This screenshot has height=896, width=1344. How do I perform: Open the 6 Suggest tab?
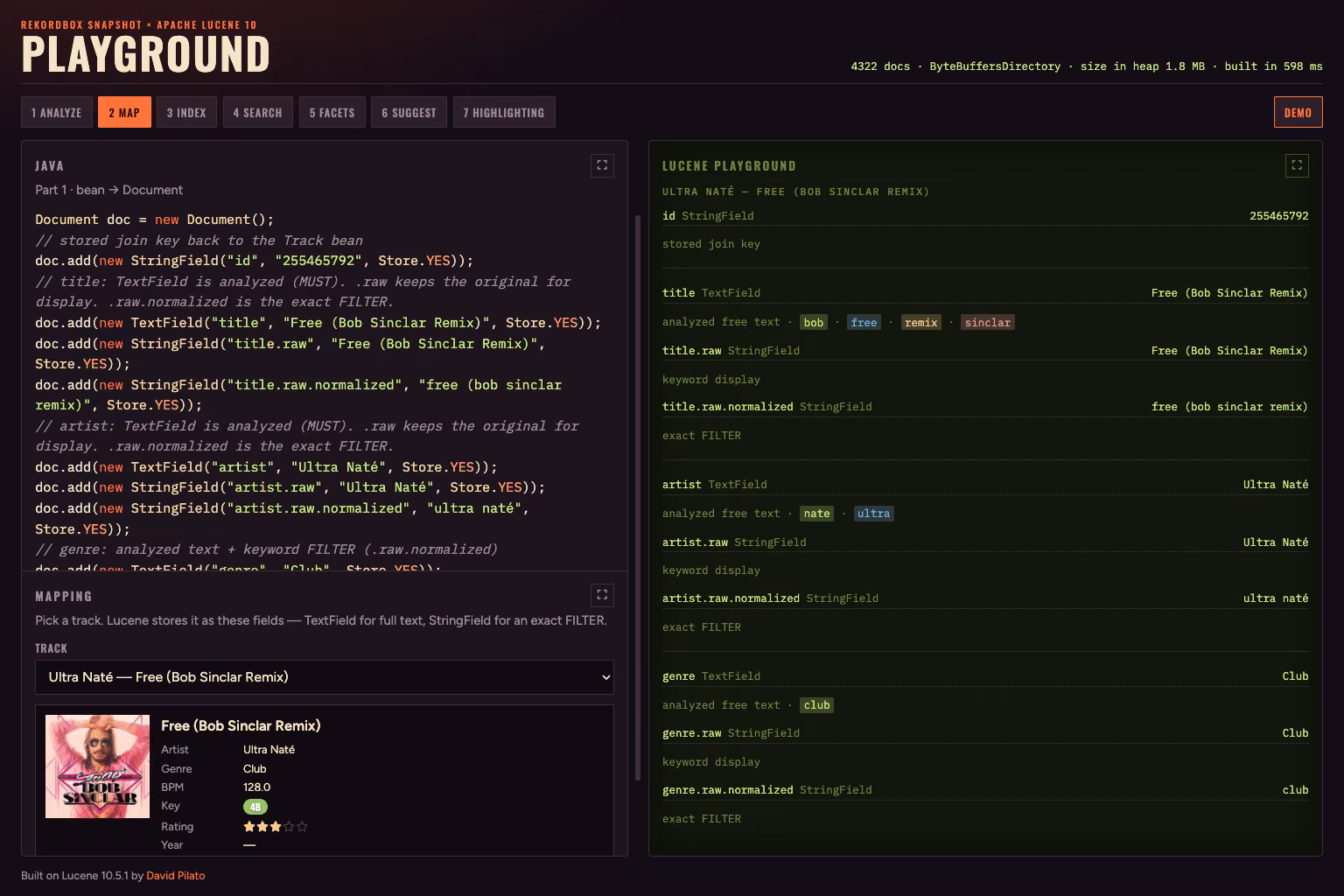(409, 112)
